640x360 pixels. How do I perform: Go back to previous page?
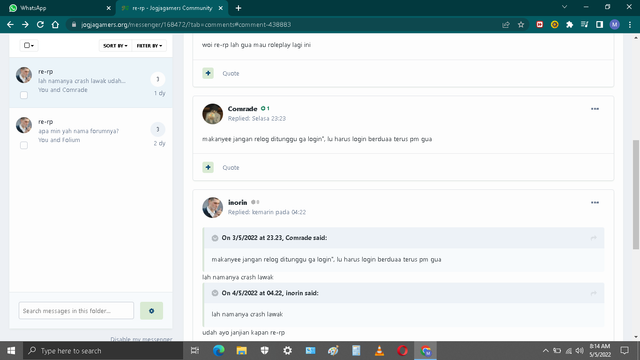(x=10, y=24)
